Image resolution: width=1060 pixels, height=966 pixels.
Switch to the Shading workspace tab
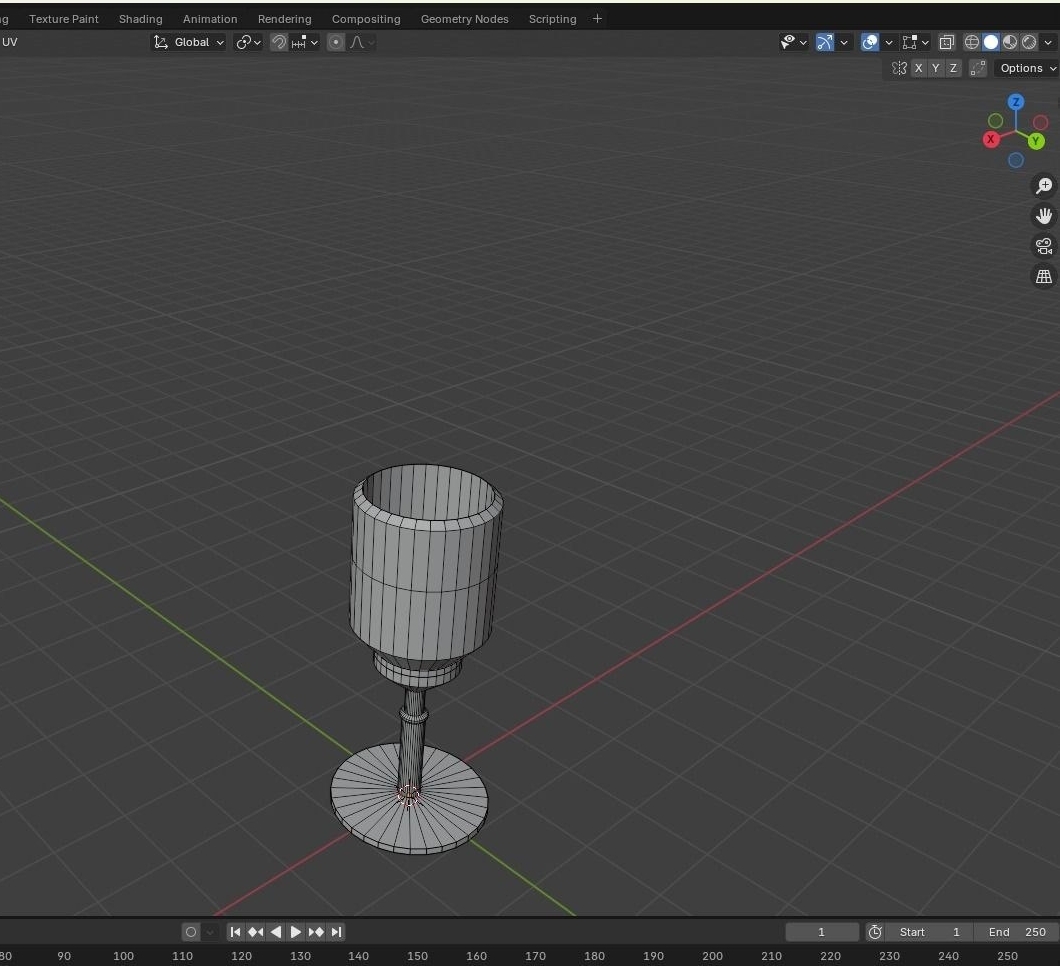pyautogui.click(x=141, y=19)
